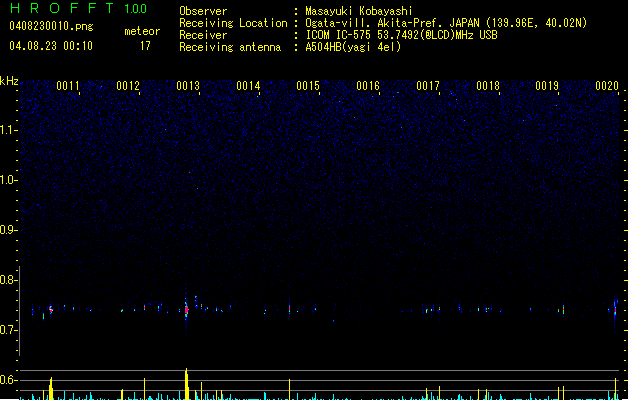Image resolution: width=629 pixels, height=400 pixels.
Task: Click the 1.0 frequency axis label
Action: point(9,180)
